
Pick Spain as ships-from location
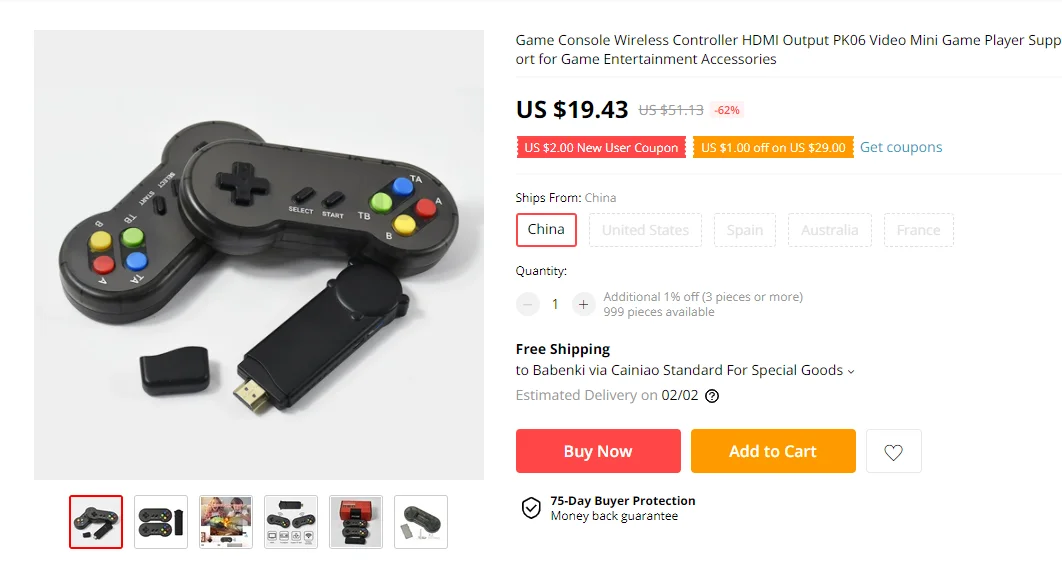pyautogui.click(x=744, y=230)
